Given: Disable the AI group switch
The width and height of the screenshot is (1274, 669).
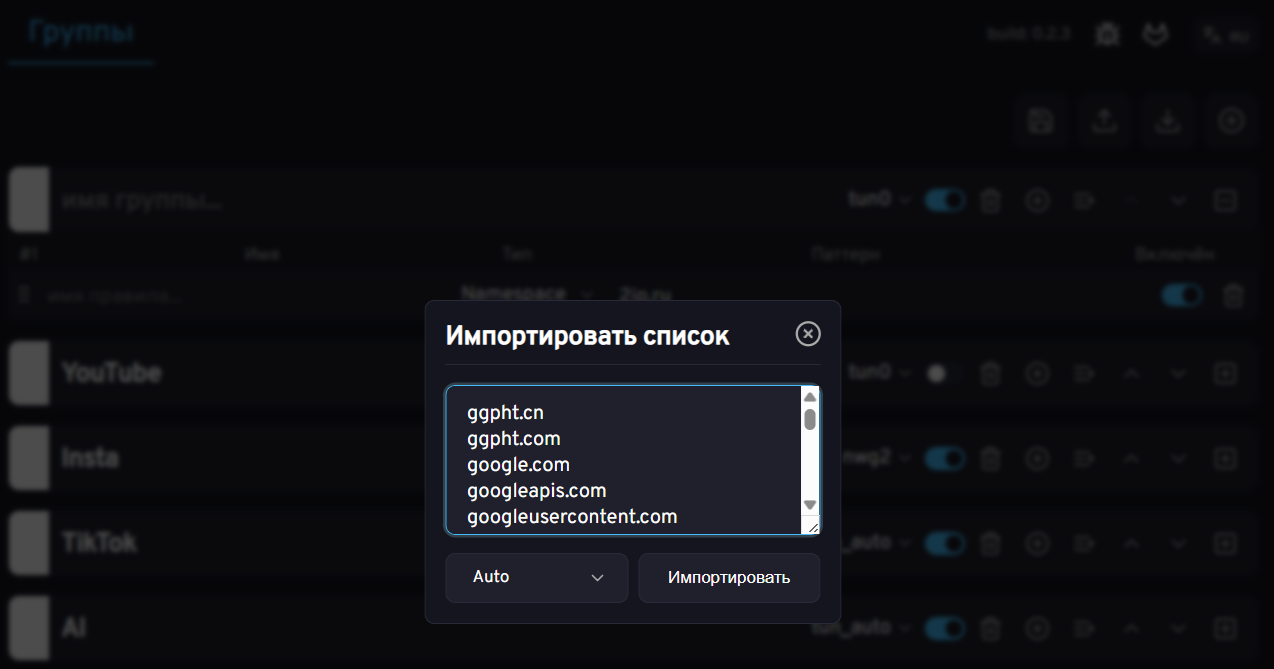Looking at the screenshot, I should tap(945, 628).
